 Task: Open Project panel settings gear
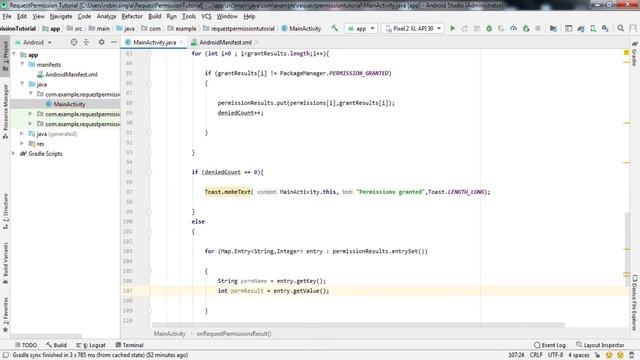point(101,42)
